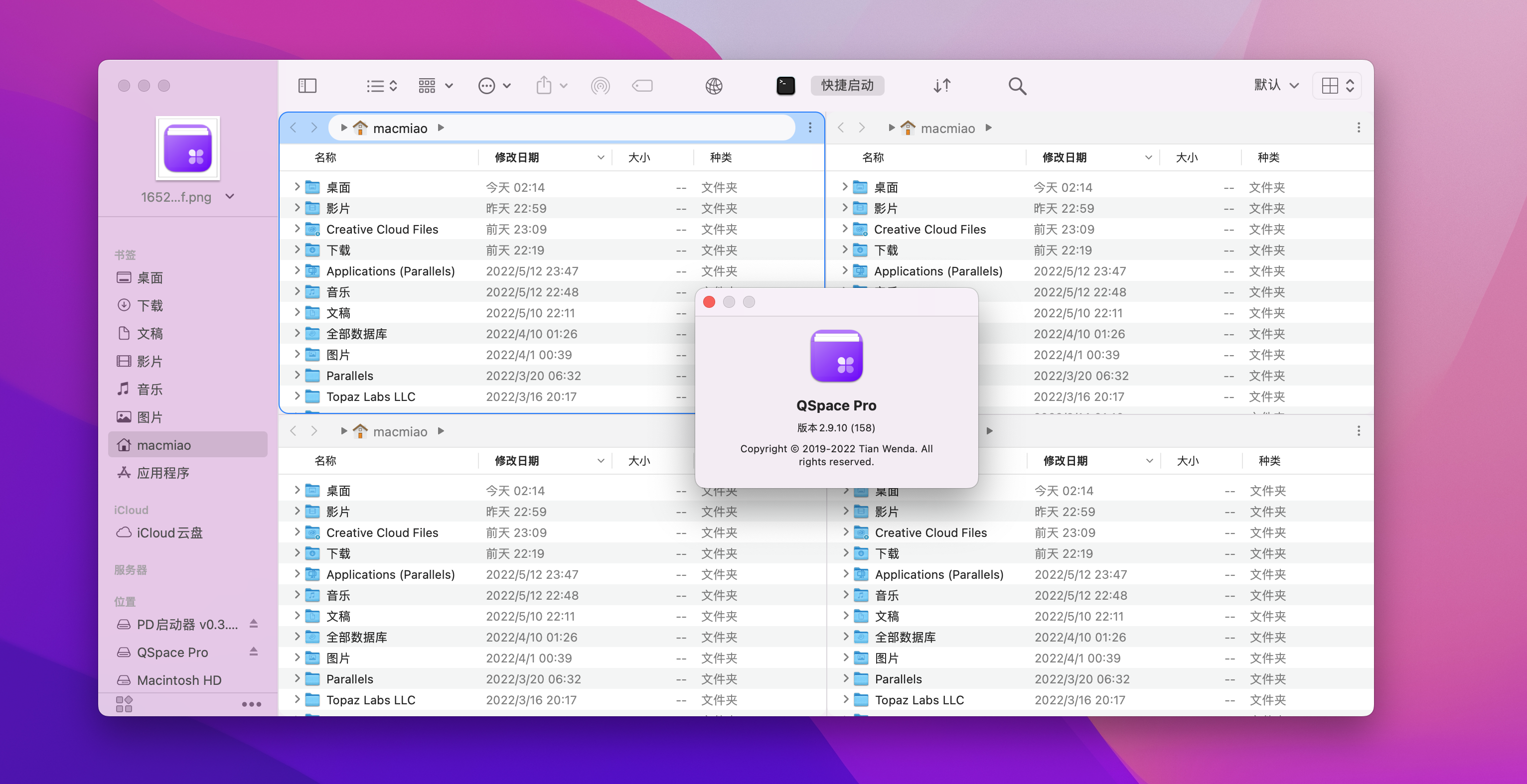Expand the Parallels folder in bottom-left pane
Screen dimensions: 1527x784
point(297,678)
